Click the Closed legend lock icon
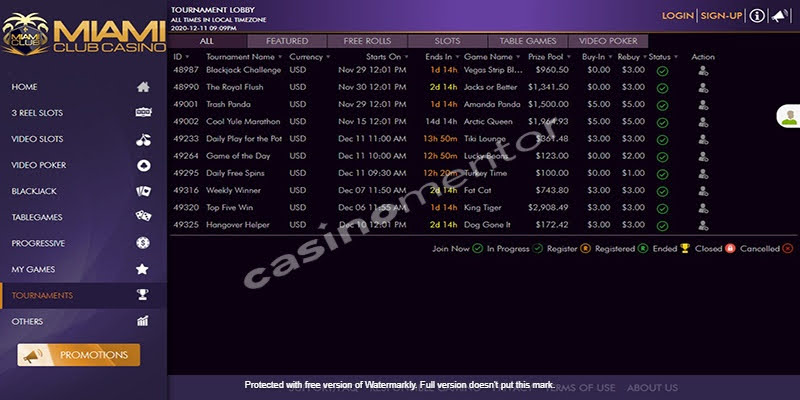800x400 pixels. point(730,248)
